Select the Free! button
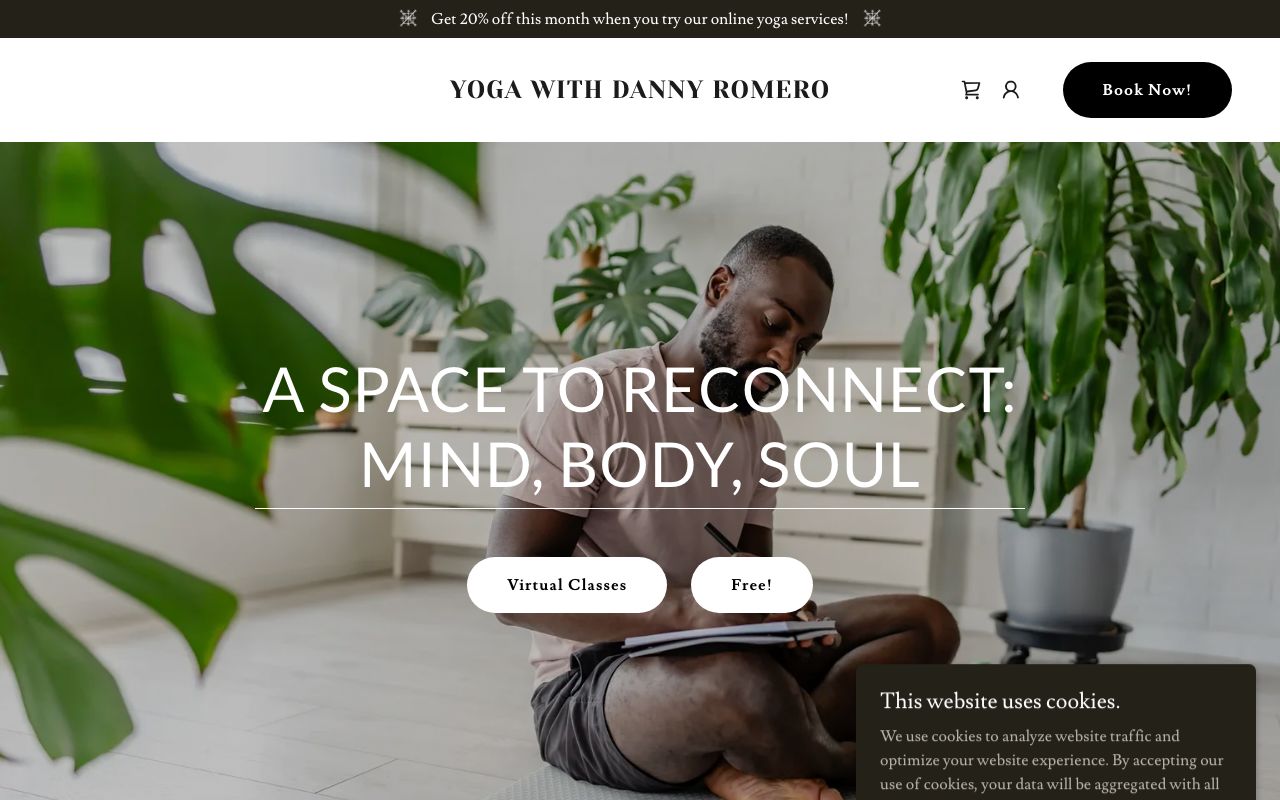Viewport: 1280px width, 800px height. click(752, 585)
